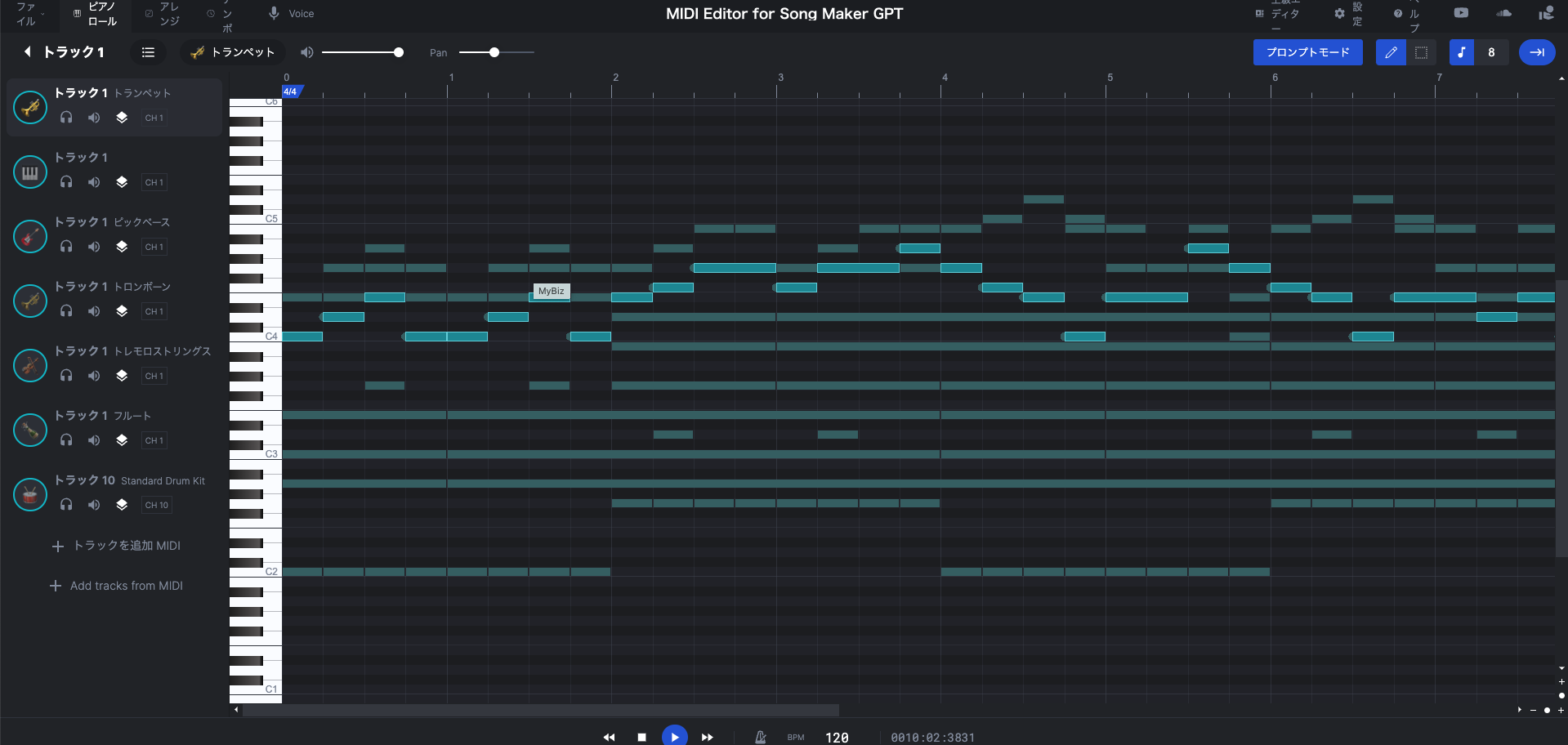Open the track list icon next to トラック 1
The image size is (1568, 745).
pos(148,51)
